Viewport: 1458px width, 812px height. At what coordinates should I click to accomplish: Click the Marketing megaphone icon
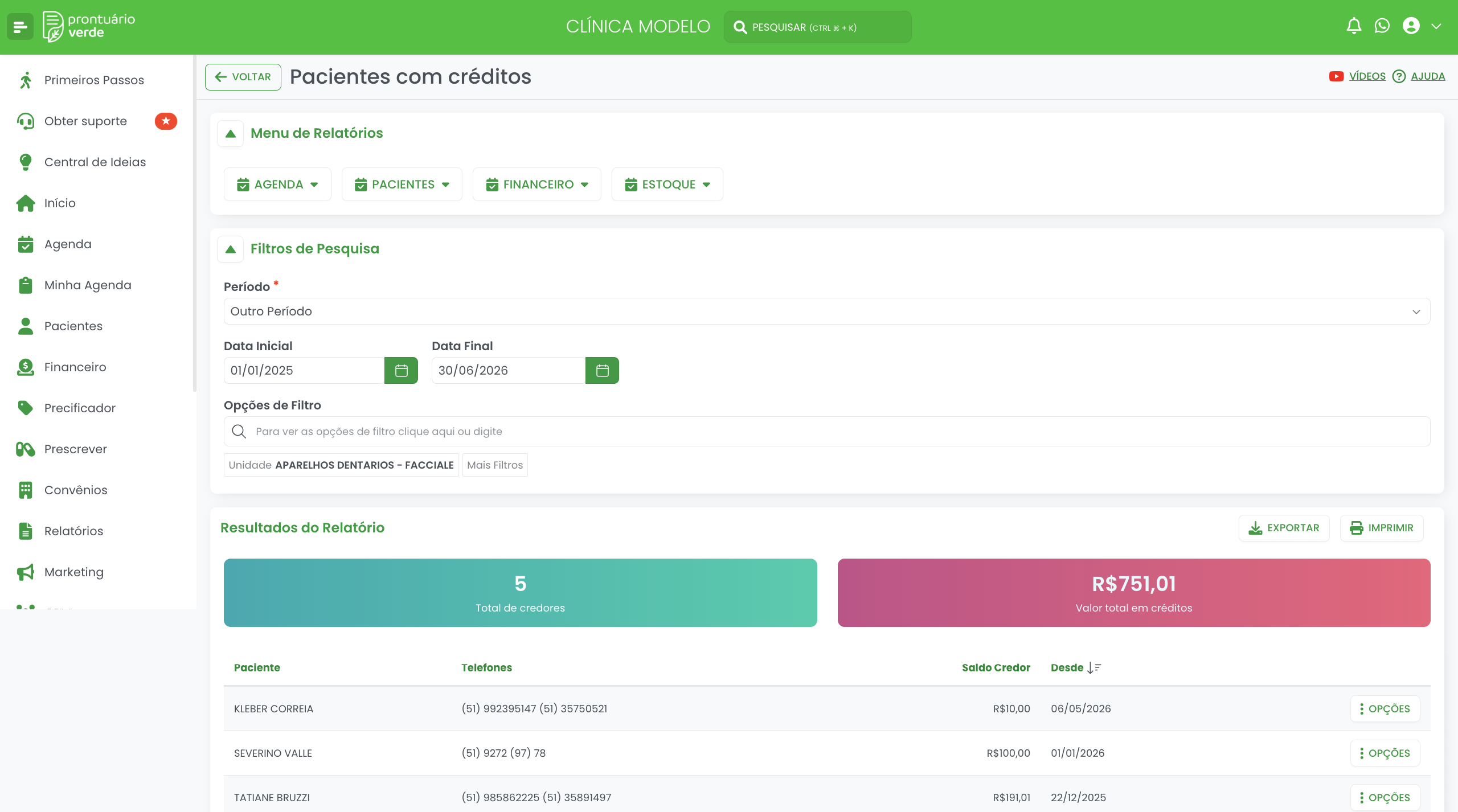[x=26, y=572]
